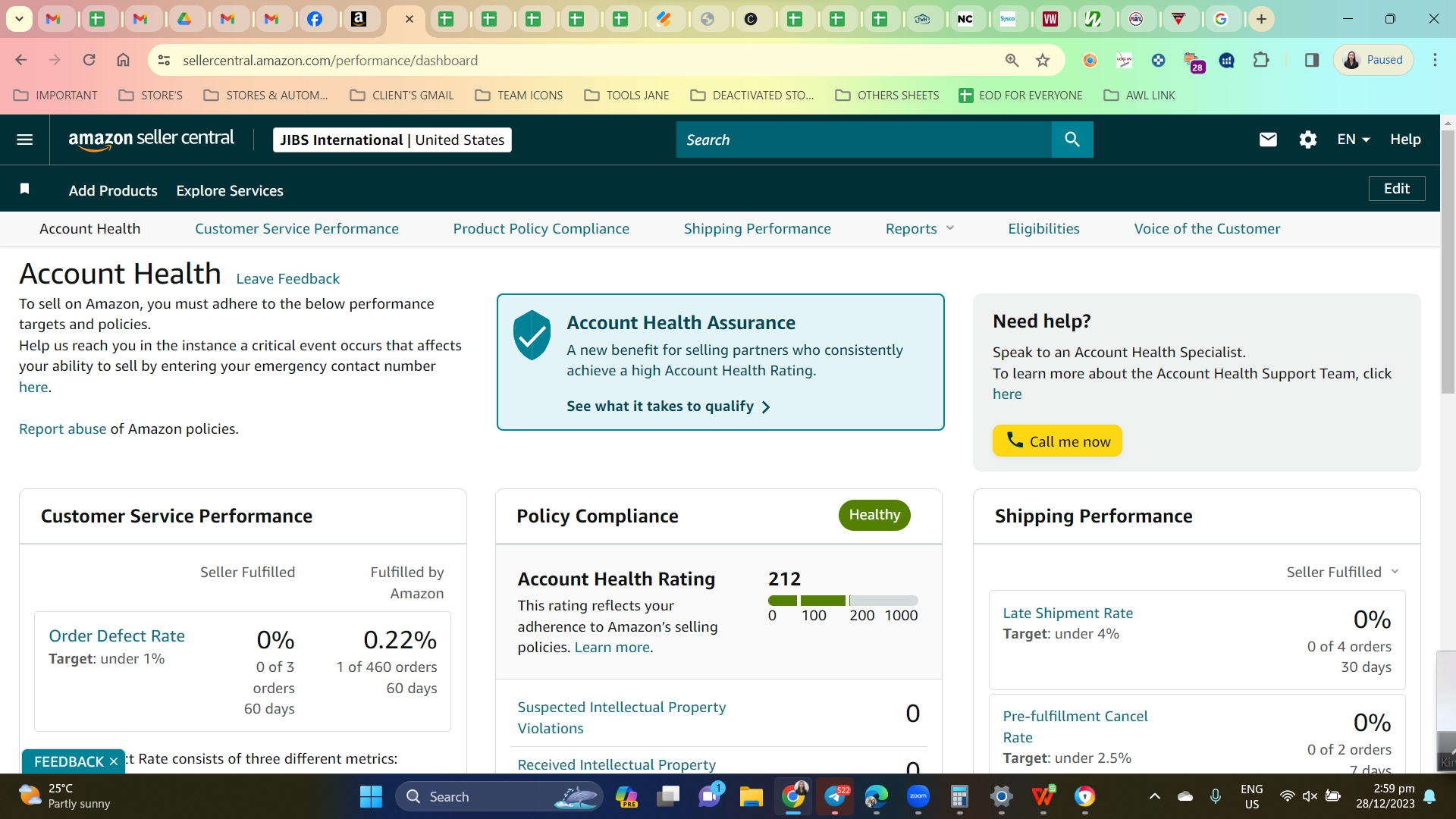Go back with browser back arrow
Image resolution: width=1456 pixels, height=819 pixels.
[21, 60]
